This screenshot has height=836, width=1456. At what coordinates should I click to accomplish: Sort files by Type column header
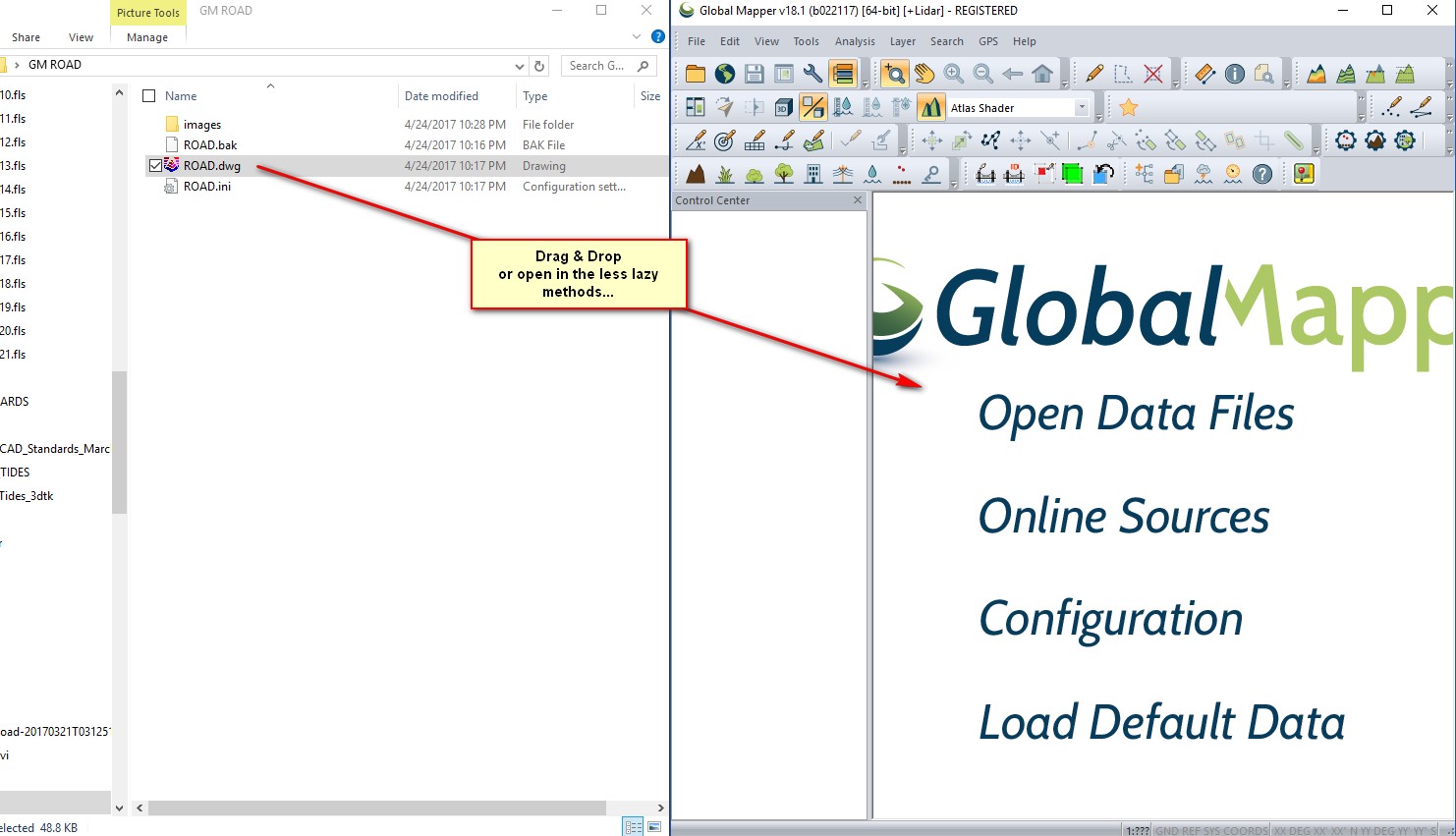point(535,96)
